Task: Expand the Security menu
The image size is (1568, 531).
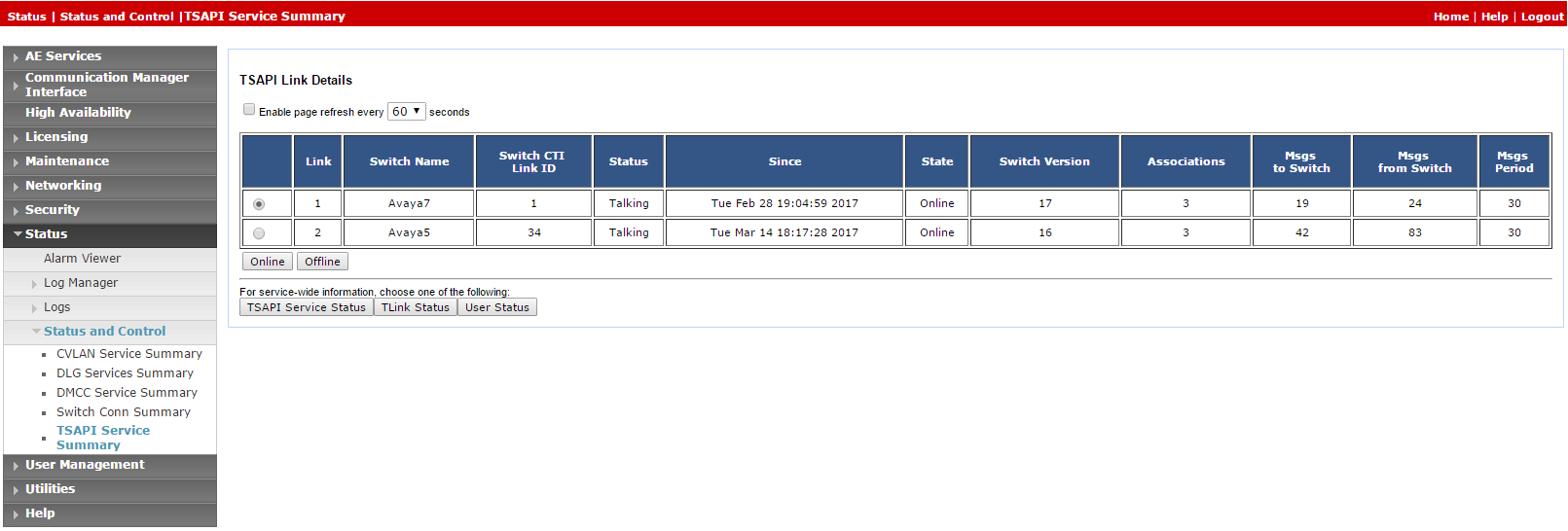Action: point(110,210)
